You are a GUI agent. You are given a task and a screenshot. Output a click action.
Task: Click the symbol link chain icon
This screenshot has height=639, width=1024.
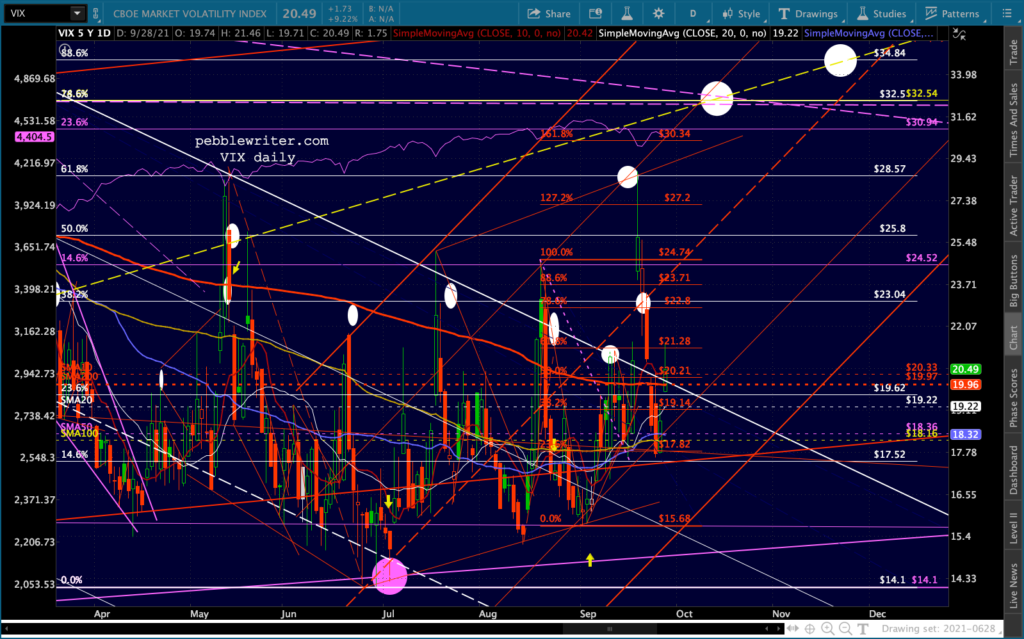(x=96, y=13)
